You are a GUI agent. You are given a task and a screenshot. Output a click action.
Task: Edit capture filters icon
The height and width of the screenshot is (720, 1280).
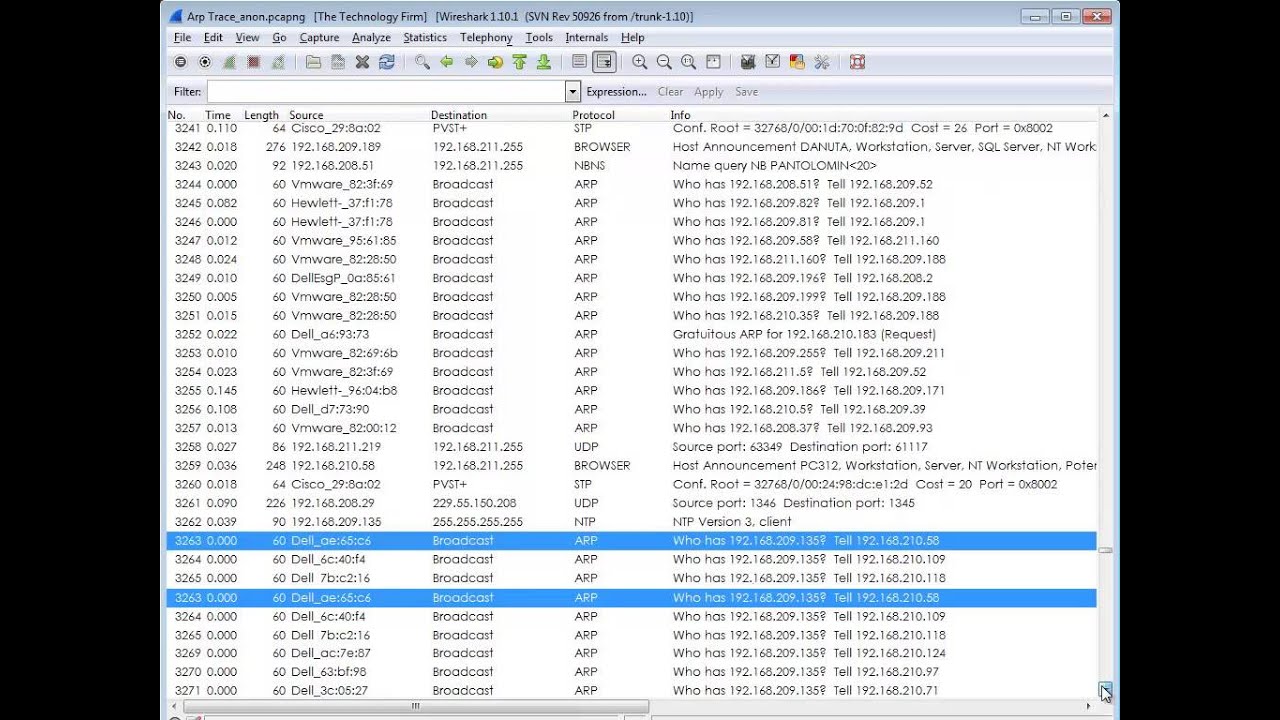(x=748, y=62)
